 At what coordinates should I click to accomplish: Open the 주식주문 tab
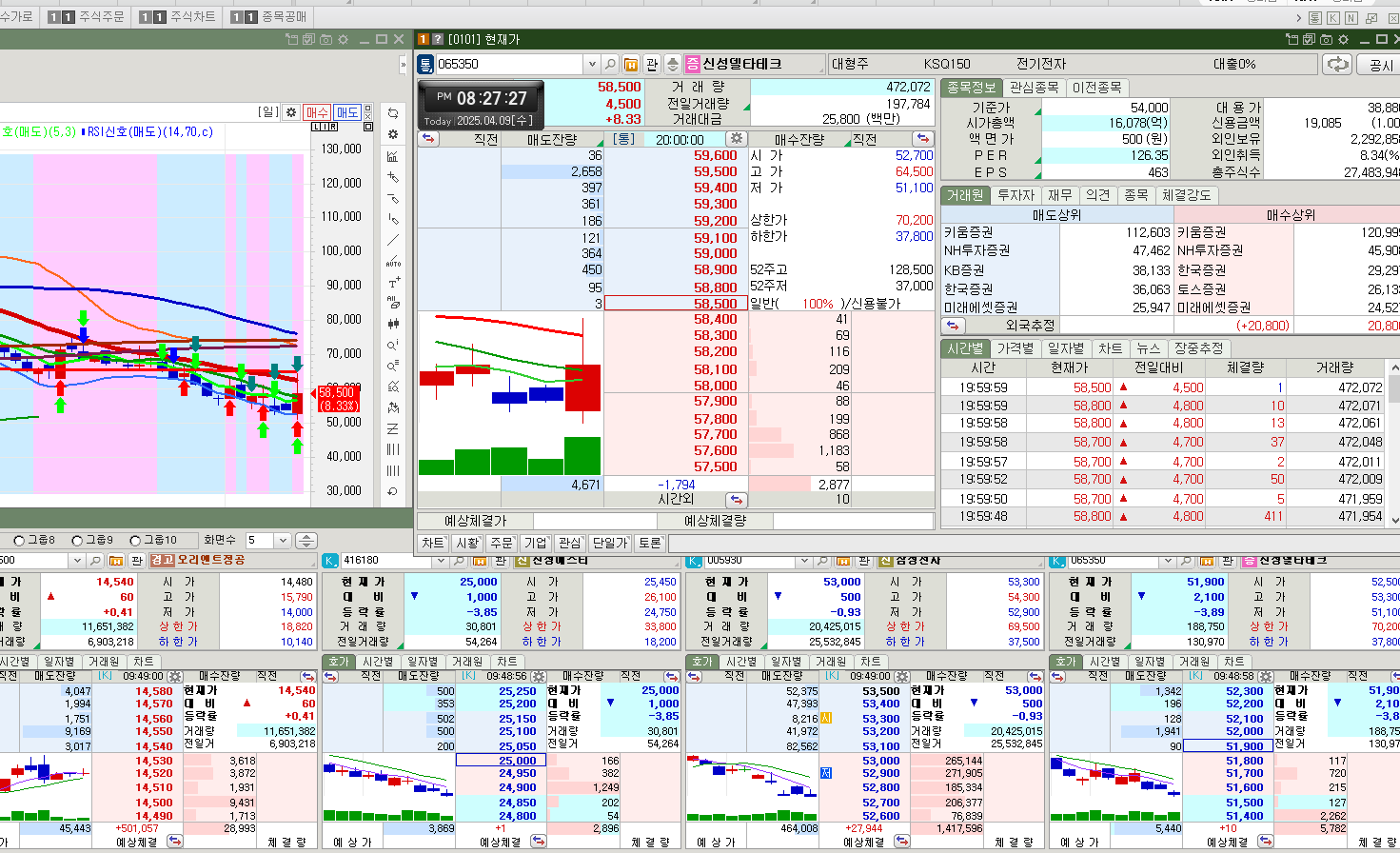86,16
